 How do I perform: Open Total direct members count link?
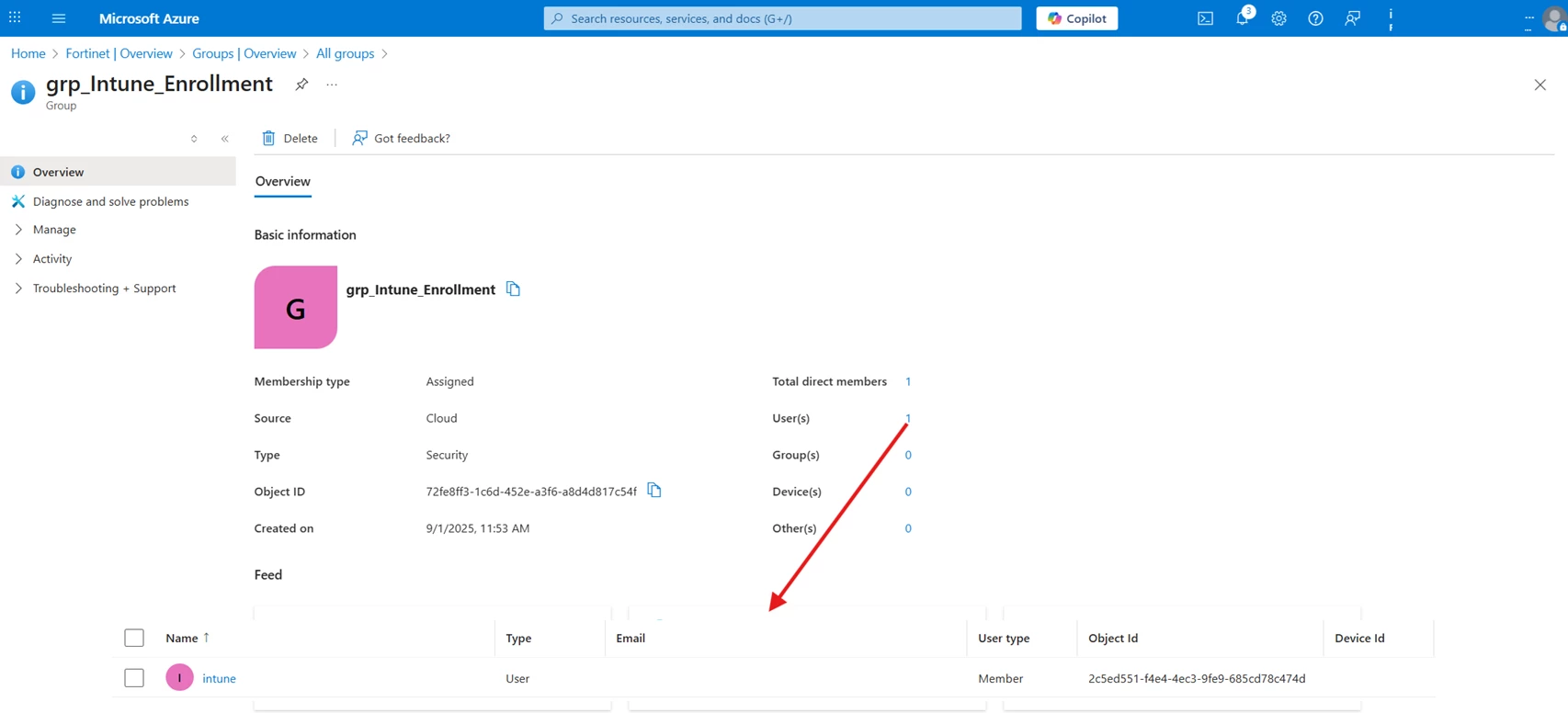click(907, 381)
